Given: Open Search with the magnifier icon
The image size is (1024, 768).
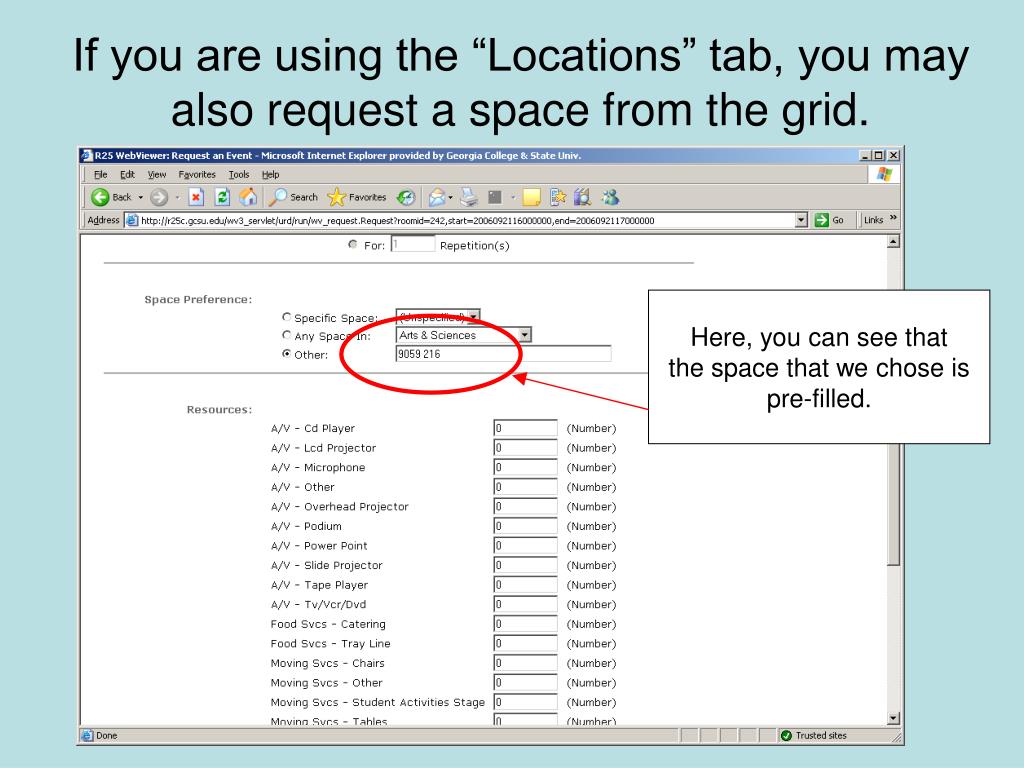Looking at the screenshot, I should tap(278, 197).
